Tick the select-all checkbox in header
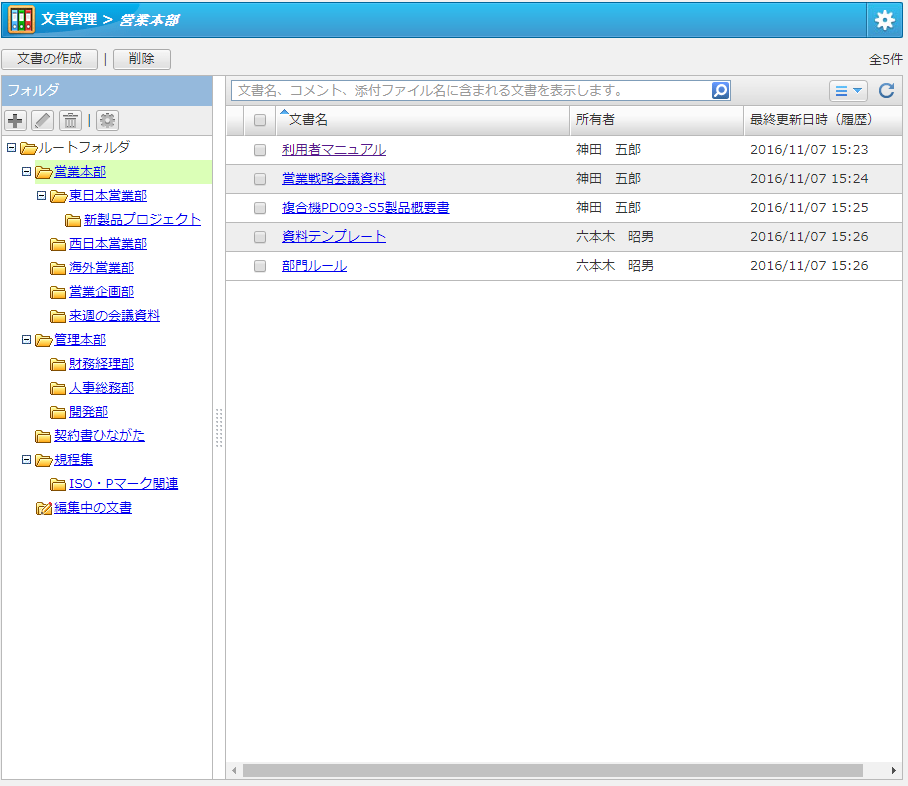The width and height of the screenshot is (908, 786). point(260,120)
